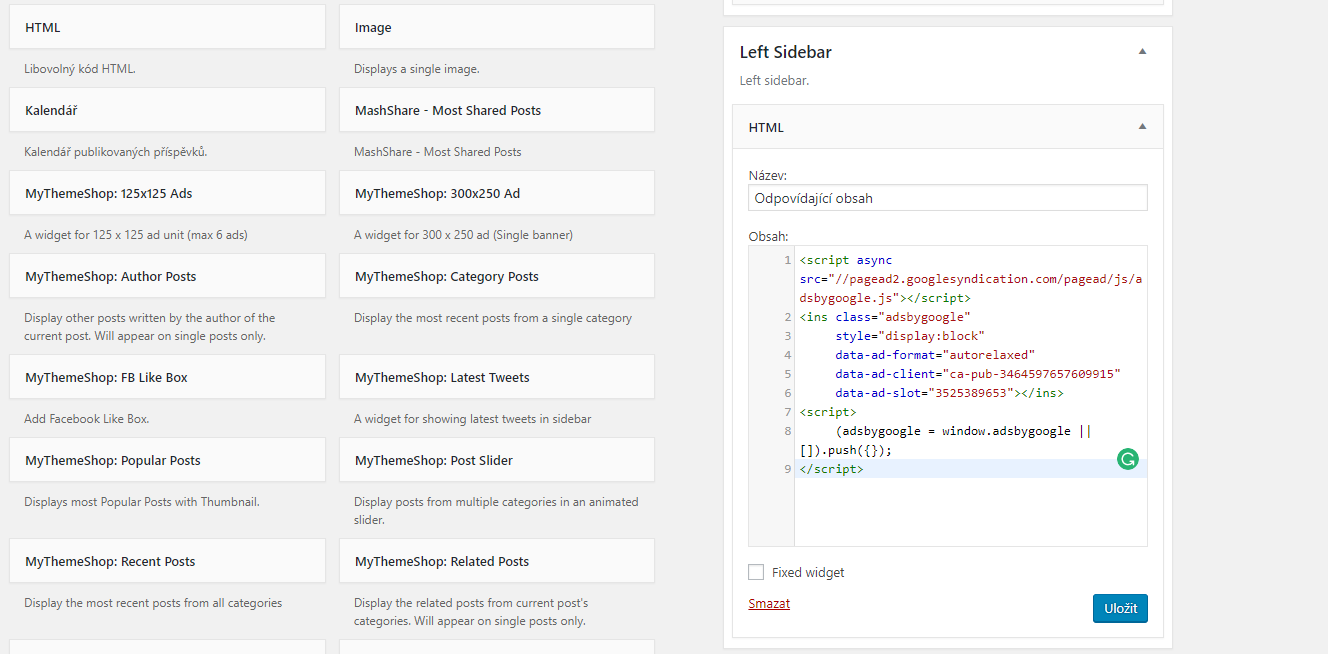Click the Uložit save button

click(1119, 608)
